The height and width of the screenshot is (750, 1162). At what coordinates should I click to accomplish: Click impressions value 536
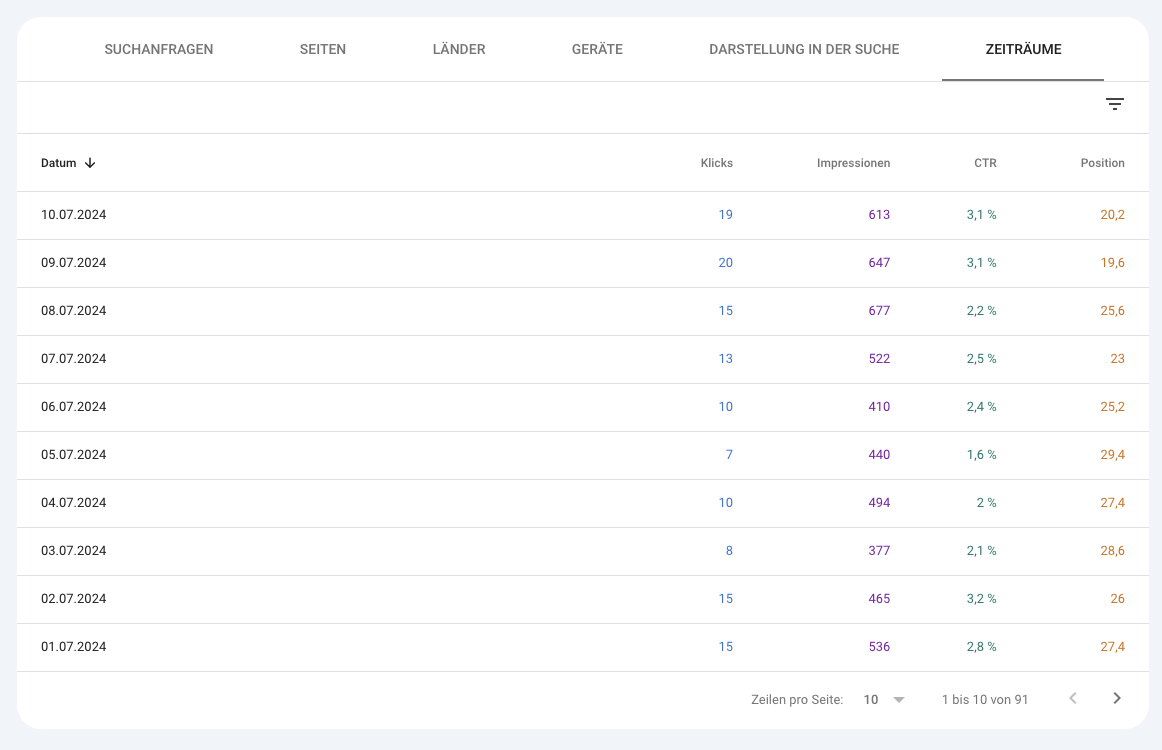coord(879,647)
